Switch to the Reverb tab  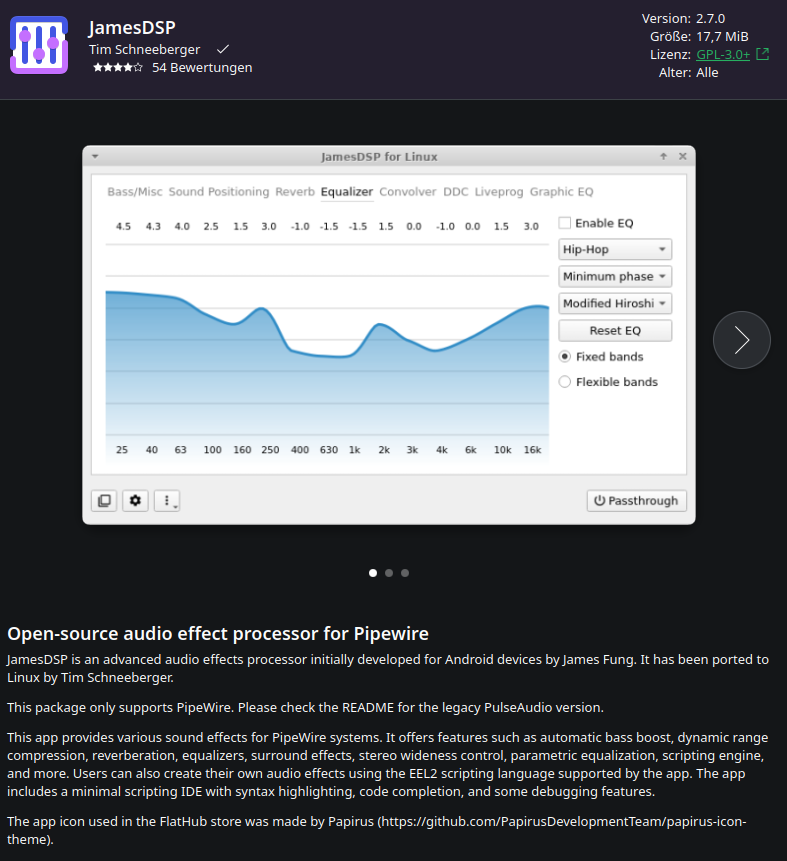tap(295, 192)
